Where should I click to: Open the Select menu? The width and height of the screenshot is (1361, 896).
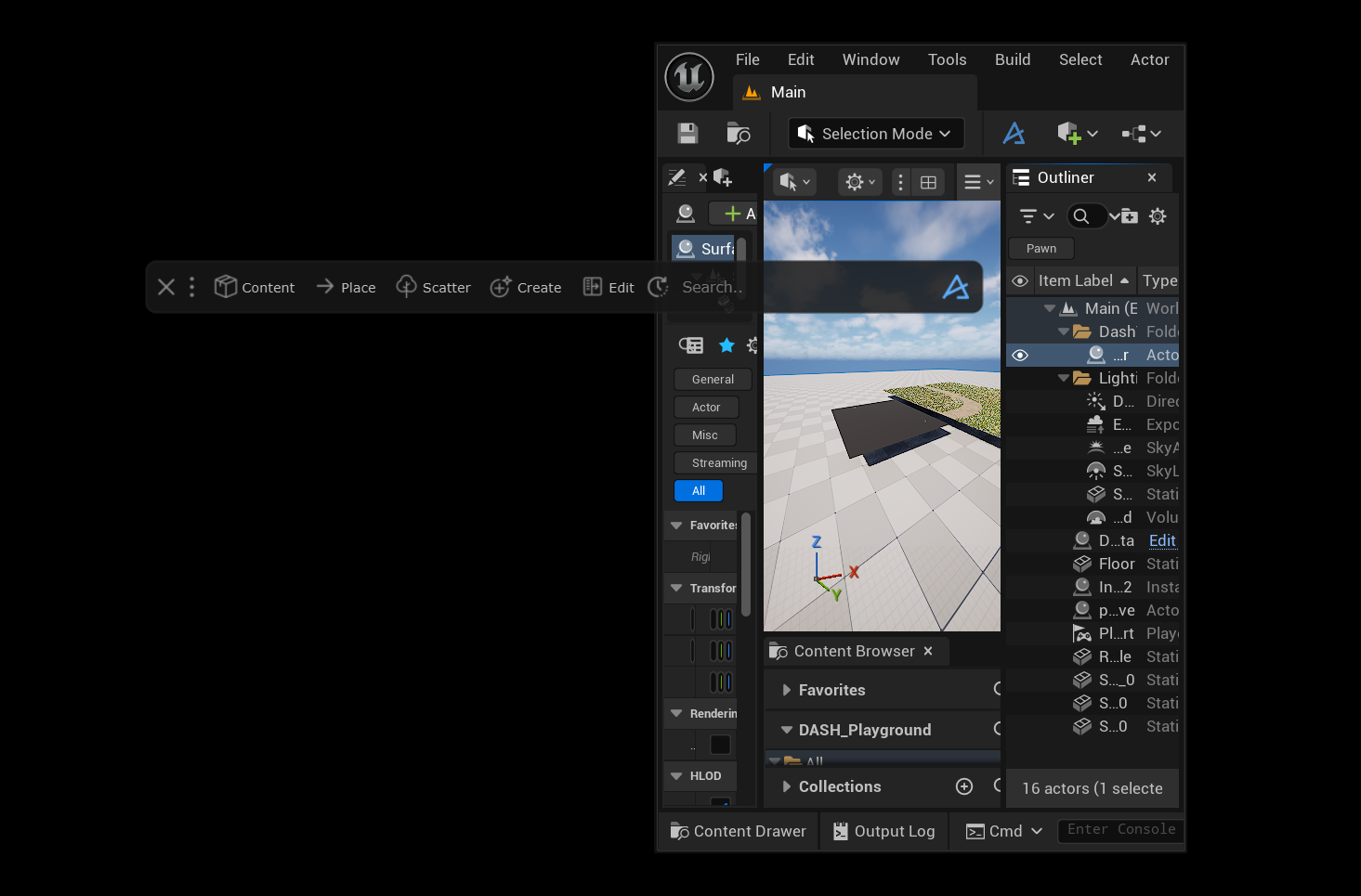tap(1080, 59)
